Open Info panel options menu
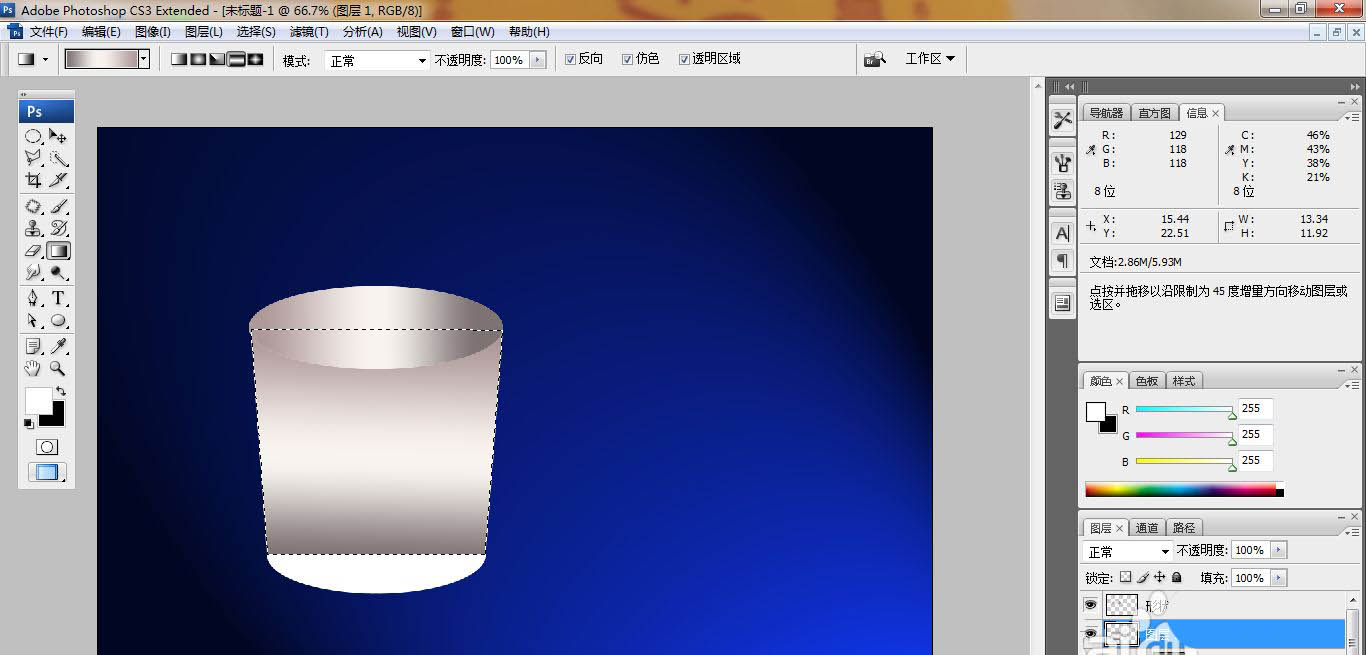 (1350, 117)
